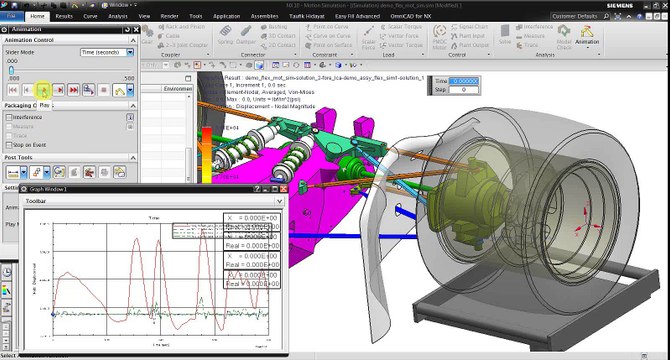Step animation backward one frame
The height and width of the screenshot is (360, 670).
[x=27, y=90]
